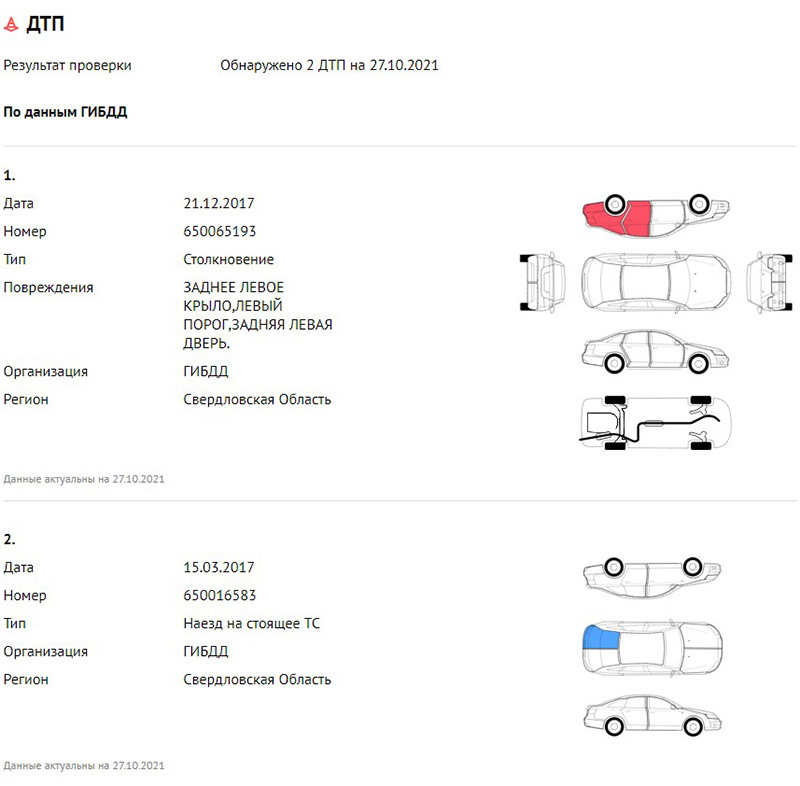The width and height of the screenshot is (800, 786).
Task: Click the red-highlighted car side diagram
Action: click(655, 213)
